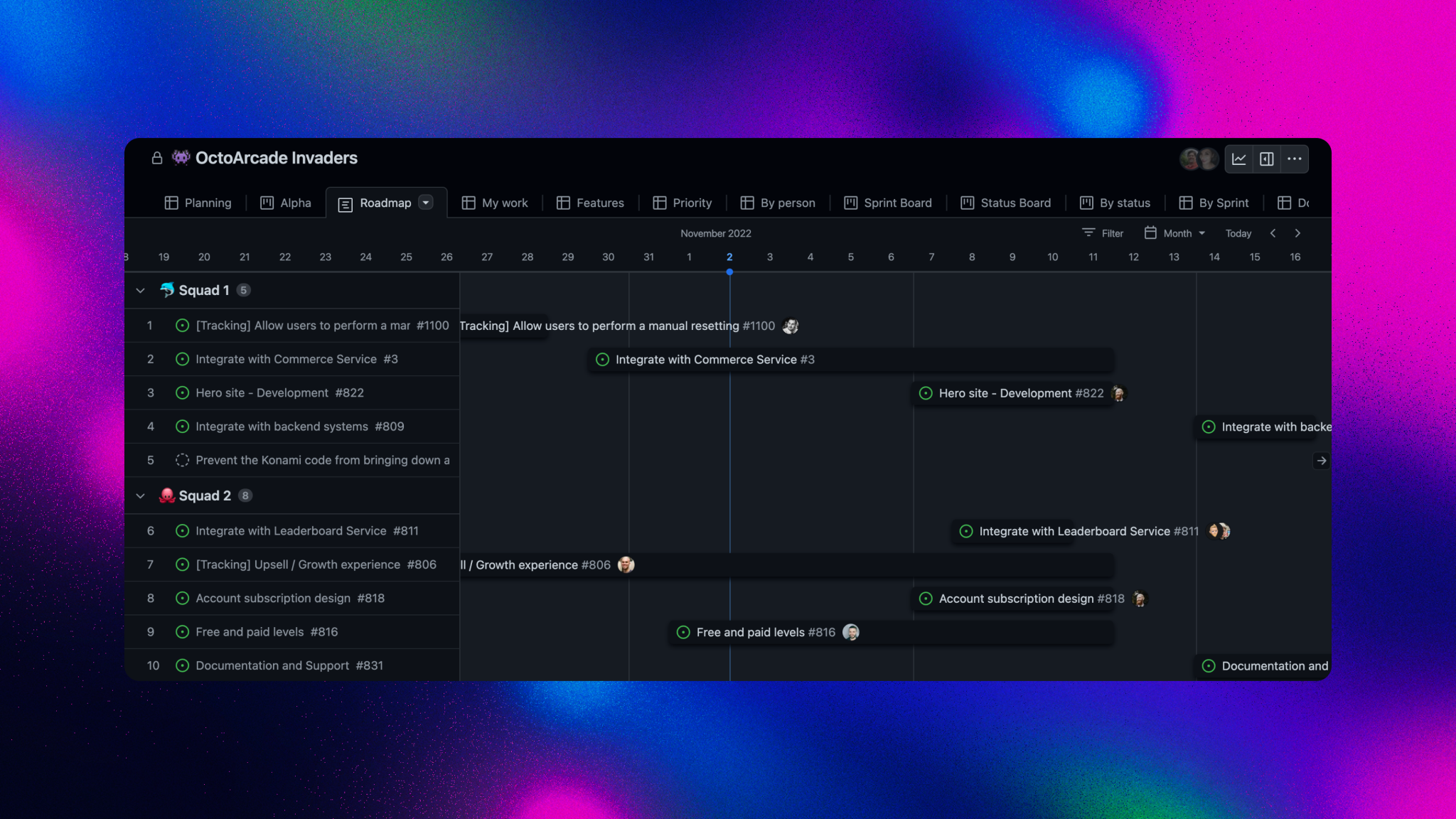Screen dimensions: 1456x819
Task: Click the highlighted November 2 date marker
Action: [x=729, y=257]
